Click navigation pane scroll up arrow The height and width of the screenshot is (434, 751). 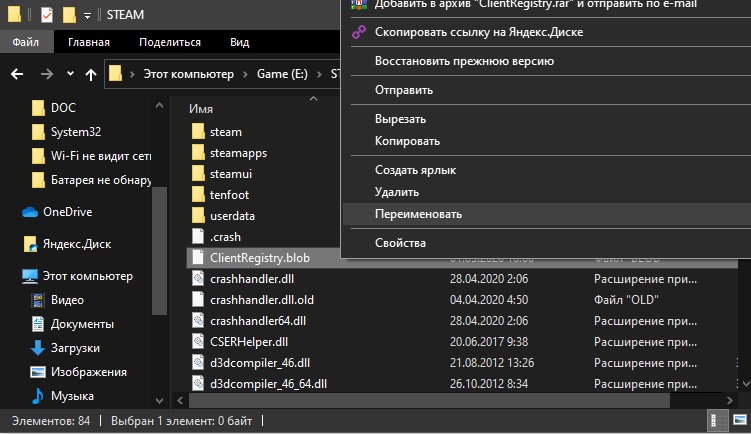coord(159,105)
